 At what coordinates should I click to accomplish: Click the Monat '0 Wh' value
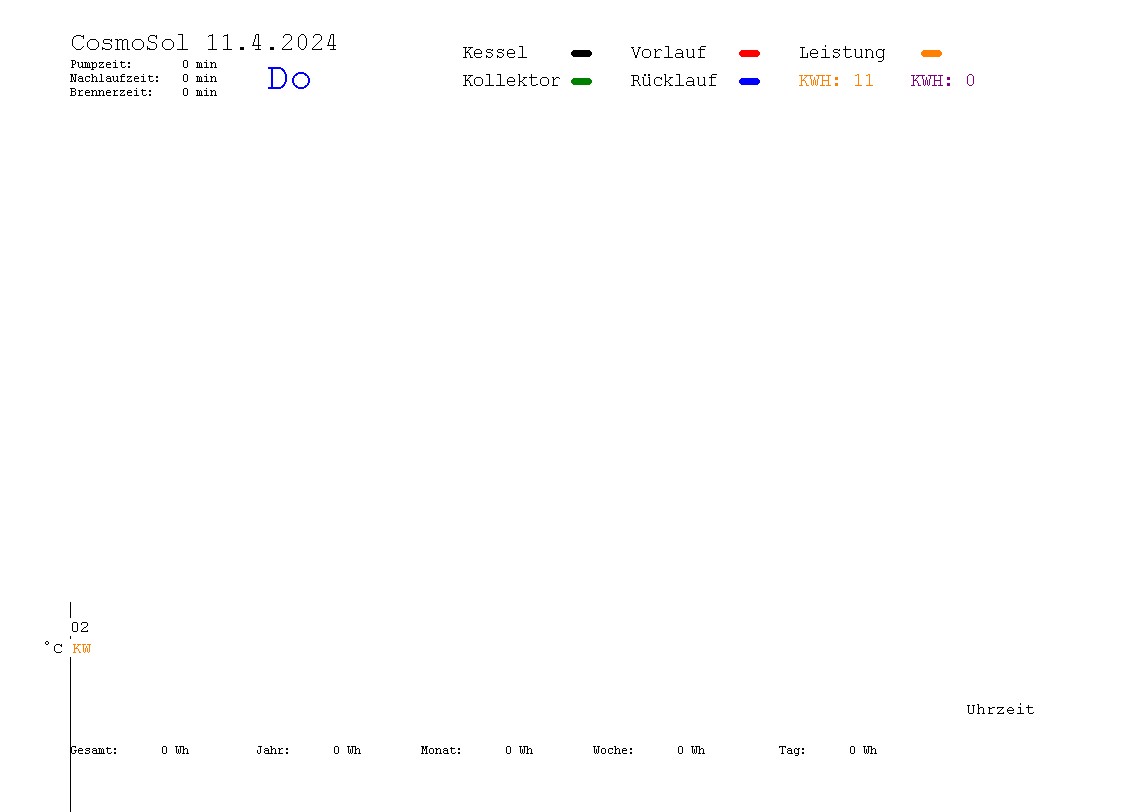point(519,750)
